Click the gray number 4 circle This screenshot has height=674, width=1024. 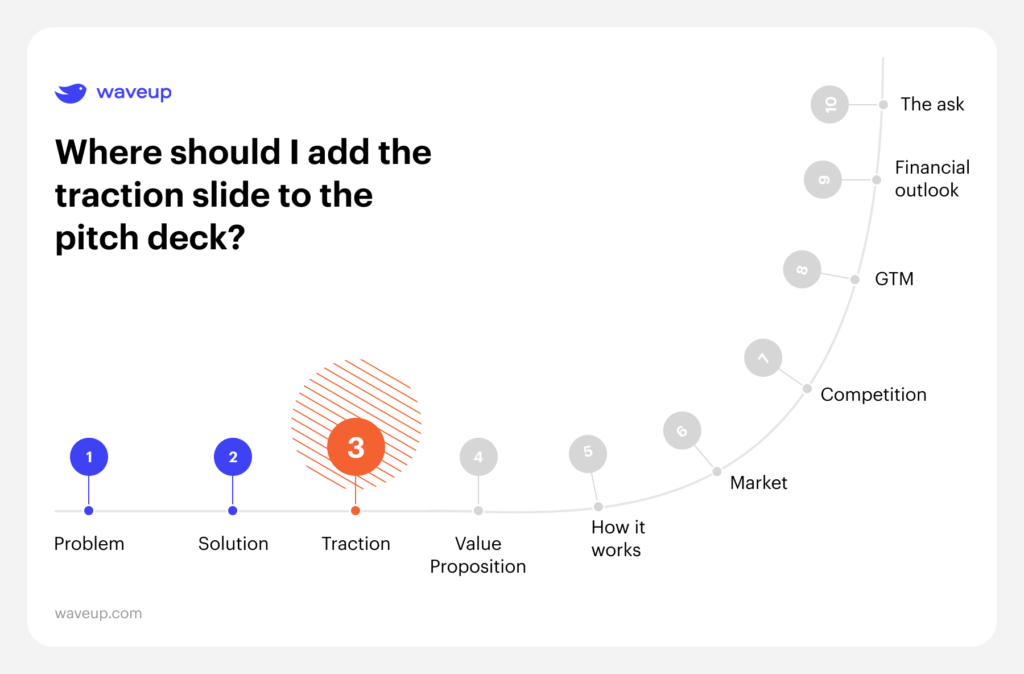478,457
